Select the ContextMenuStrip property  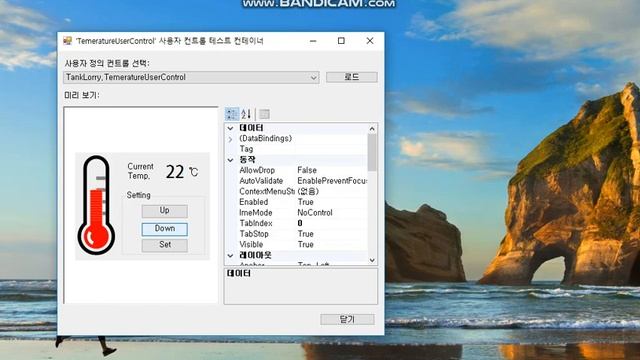[267, 191]
